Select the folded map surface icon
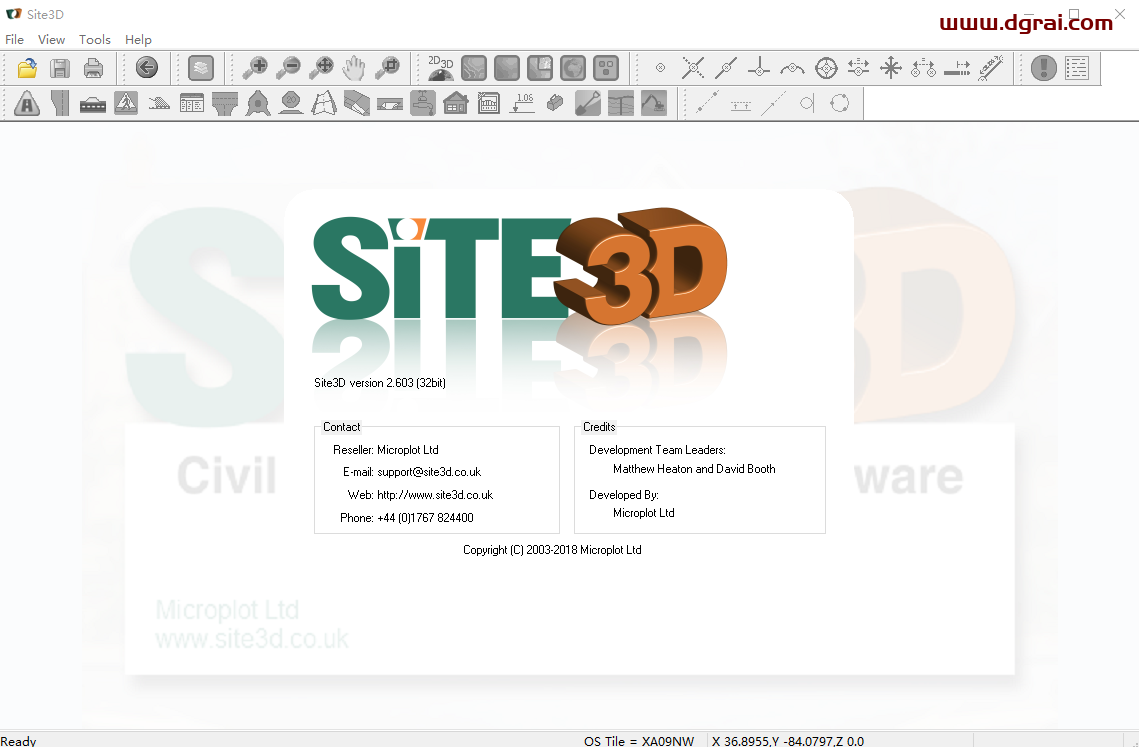1139x747 pixels. [x=324, y=103]
